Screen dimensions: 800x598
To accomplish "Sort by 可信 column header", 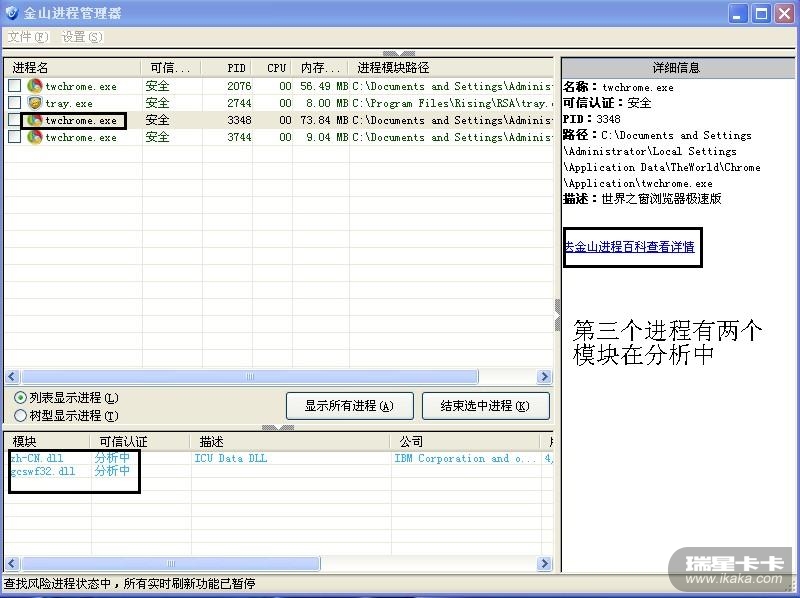I will click(x=170, y=67).
